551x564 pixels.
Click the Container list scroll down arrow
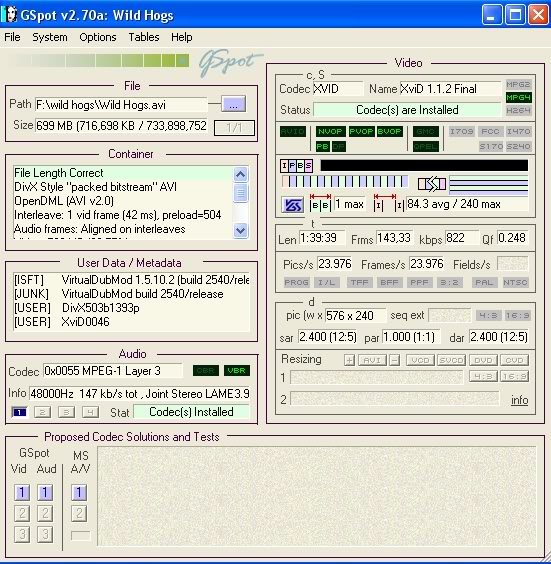coord(240,230)
